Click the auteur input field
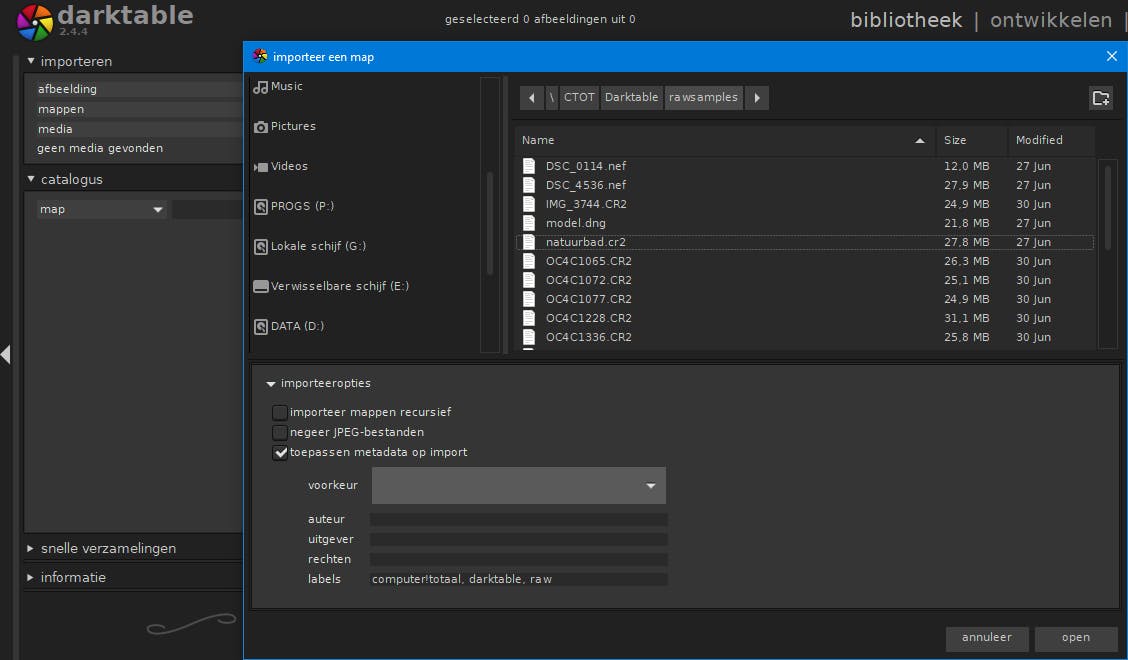Screen dimensions: 1128x660 tap(518, 520)
